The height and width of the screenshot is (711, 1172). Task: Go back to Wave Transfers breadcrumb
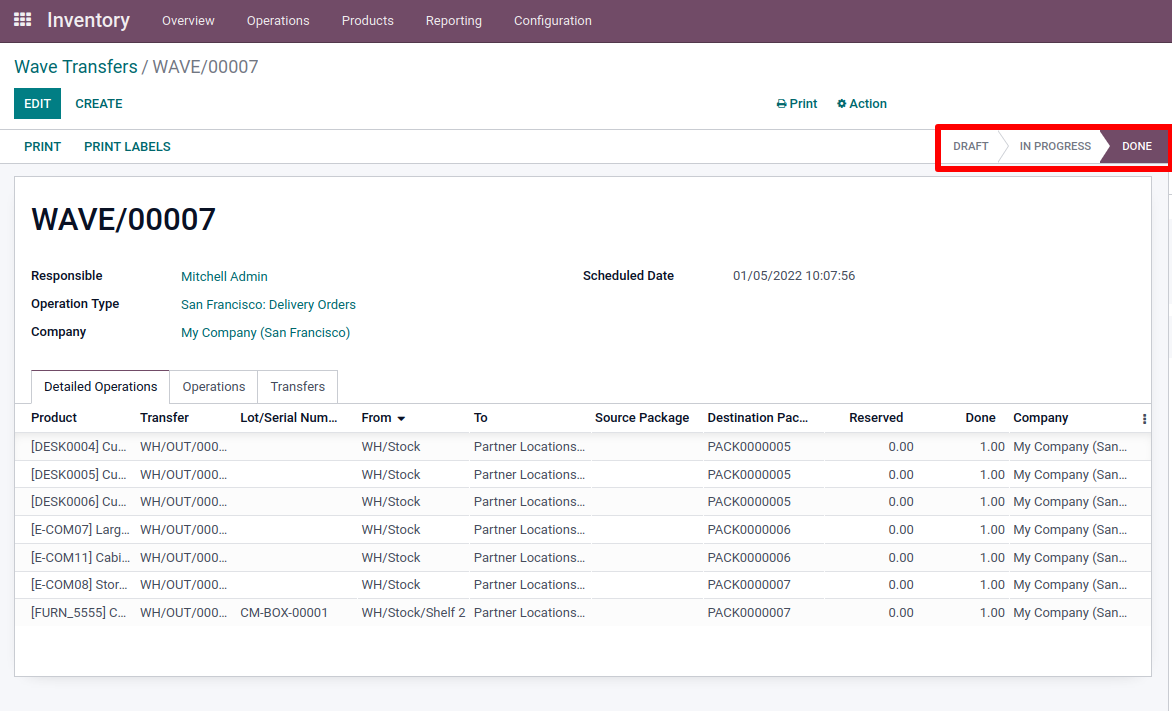tap(75, 67)
